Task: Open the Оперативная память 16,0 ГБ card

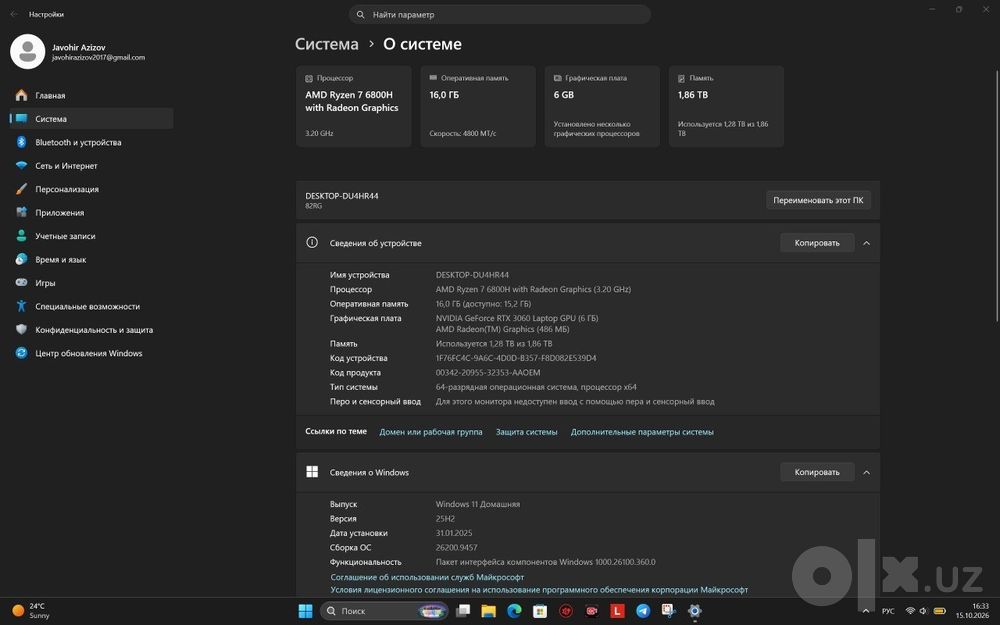Action: point(478,106)
